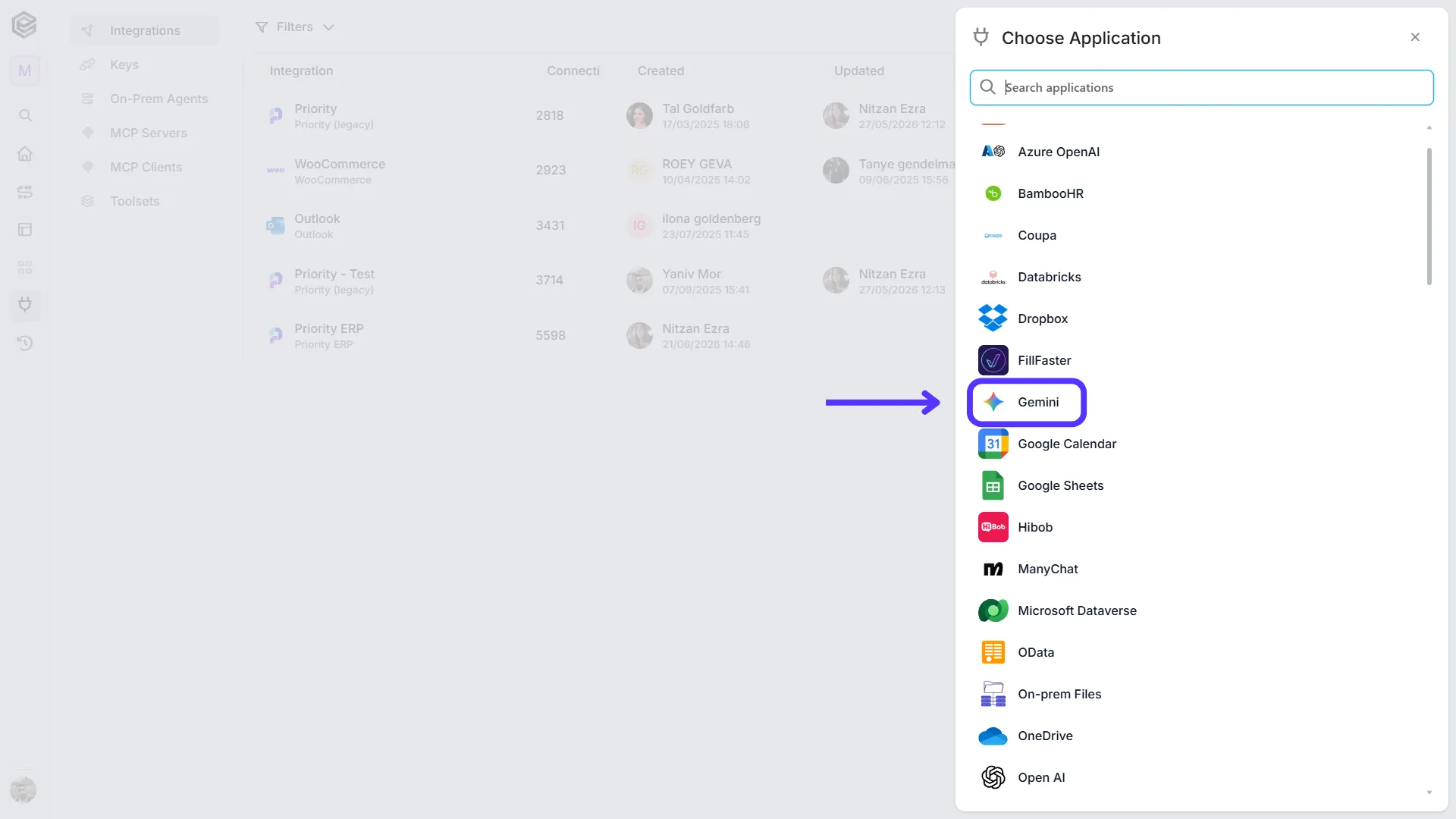Select the Databricks logo icon
Screen dimensions: 1456x819
pyautogui.click(x=993, y=277)
